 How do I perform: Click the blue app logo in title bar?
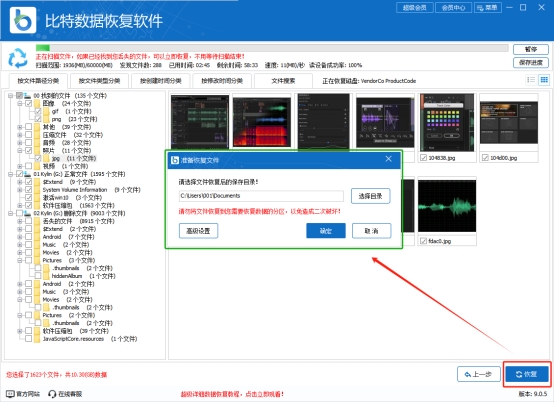23,20
